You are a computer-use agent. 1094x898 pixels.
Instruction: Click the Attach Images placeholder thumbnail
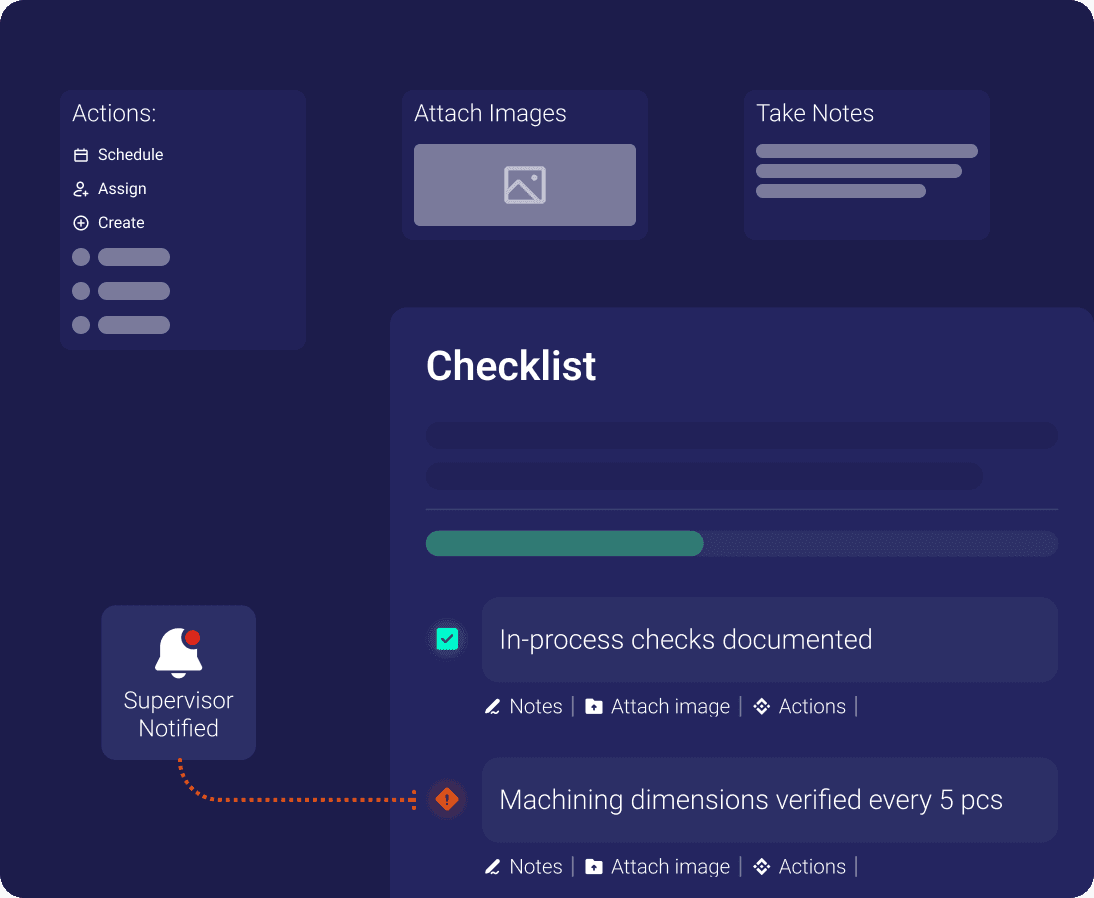point(525,185)
